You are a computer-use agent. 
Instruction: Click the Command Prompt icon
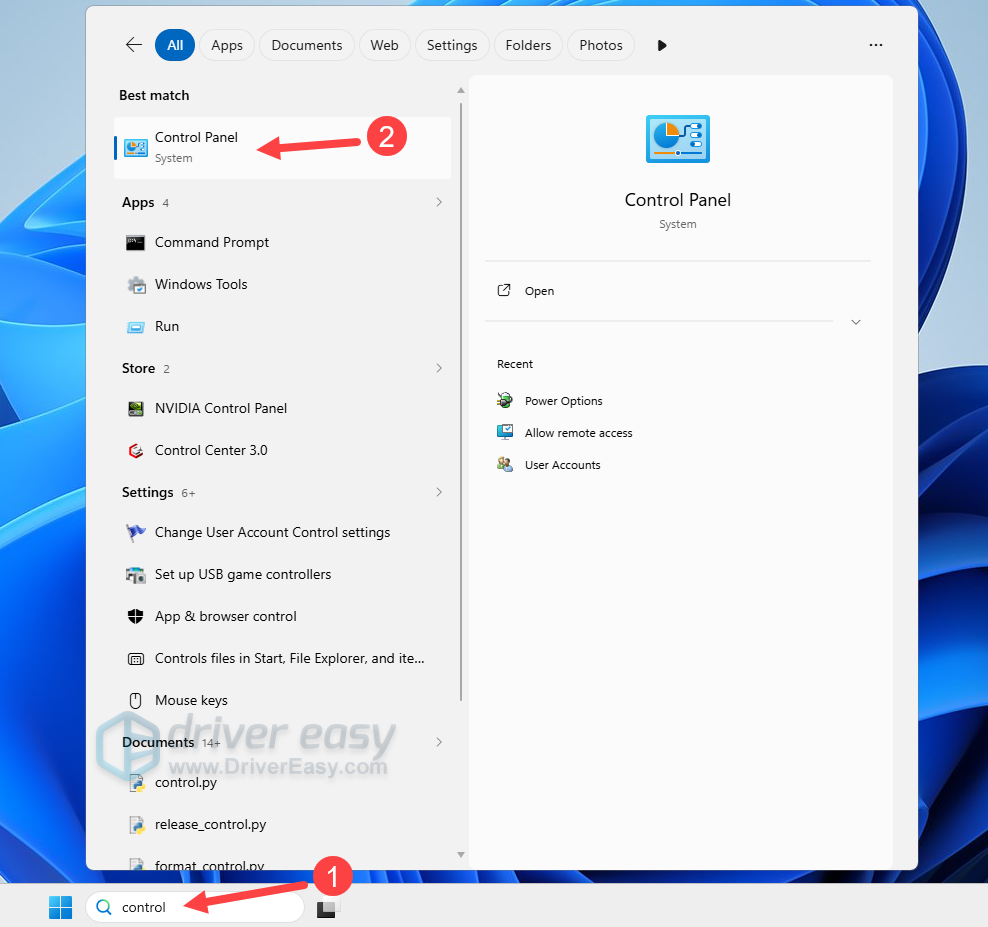click(135, 243)
